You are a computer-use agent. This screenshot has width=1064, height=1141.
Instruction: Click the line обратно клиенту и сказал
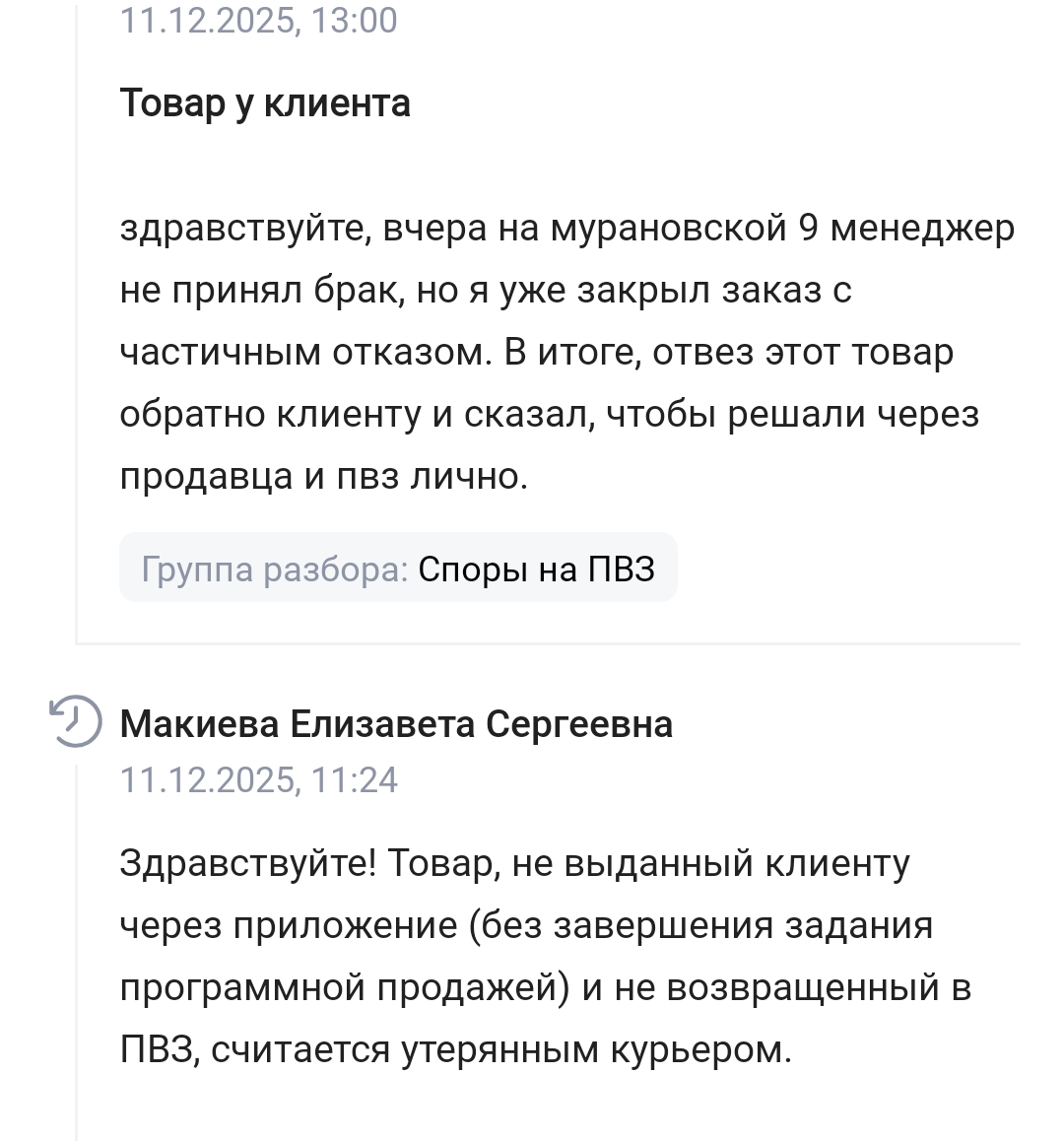point(549,415)
